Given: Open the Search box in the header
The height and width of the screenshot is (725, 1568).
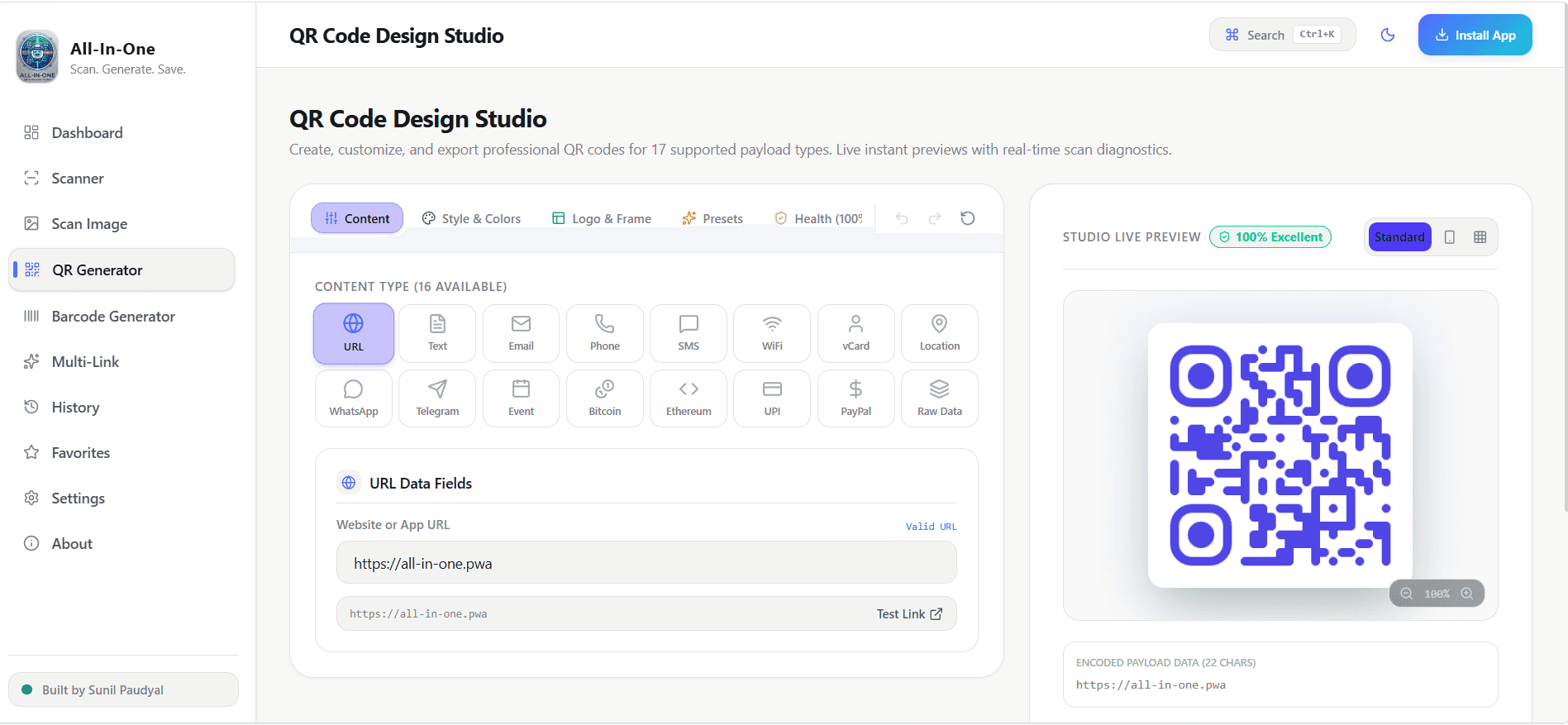Looking at the screenshot, I should pos(1282,35).
